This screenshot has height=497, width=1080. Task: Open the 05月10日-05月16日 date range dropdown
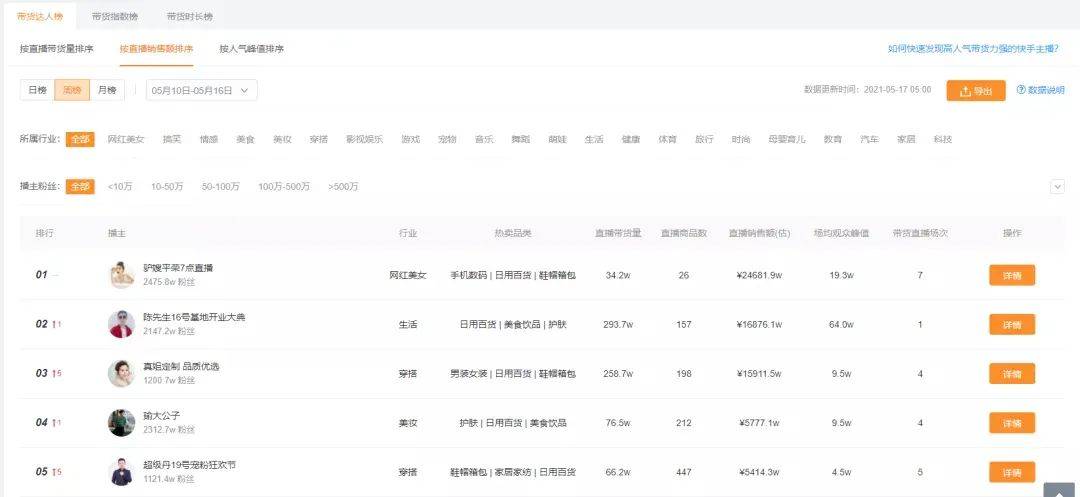[201, 90]
